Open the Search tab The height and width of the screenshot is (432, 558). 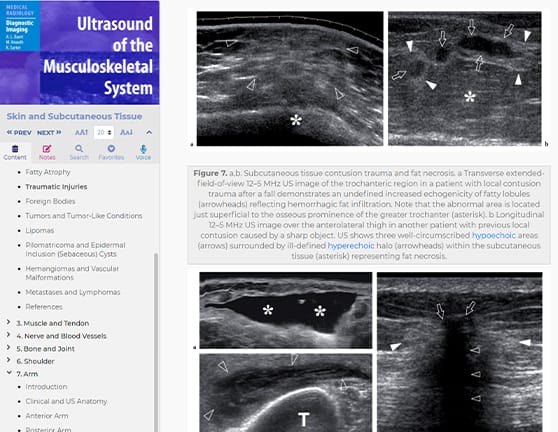click(79, 152)
